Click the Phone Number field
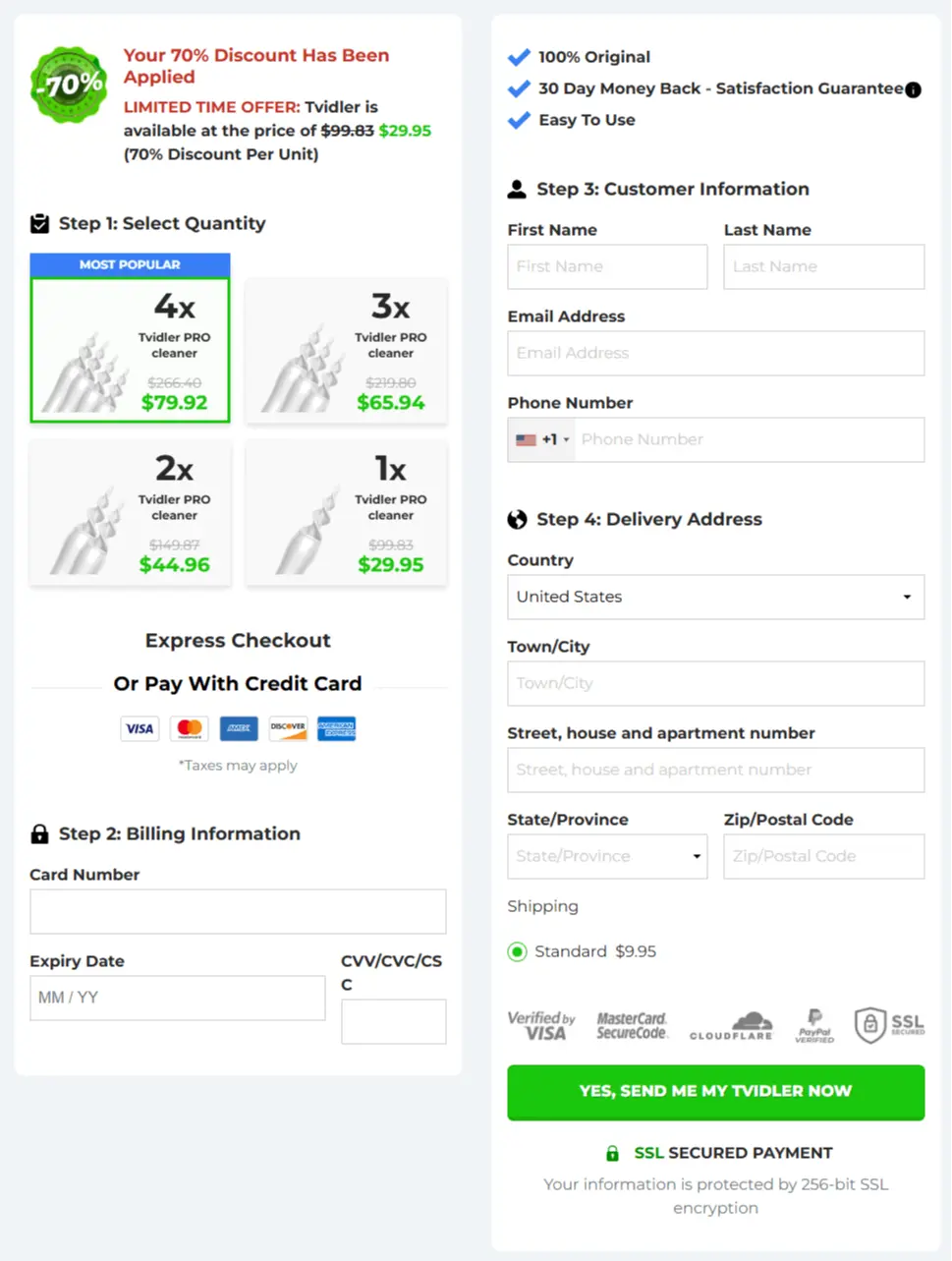Screen dimensions: 952x1261 (x=750, y=439)
